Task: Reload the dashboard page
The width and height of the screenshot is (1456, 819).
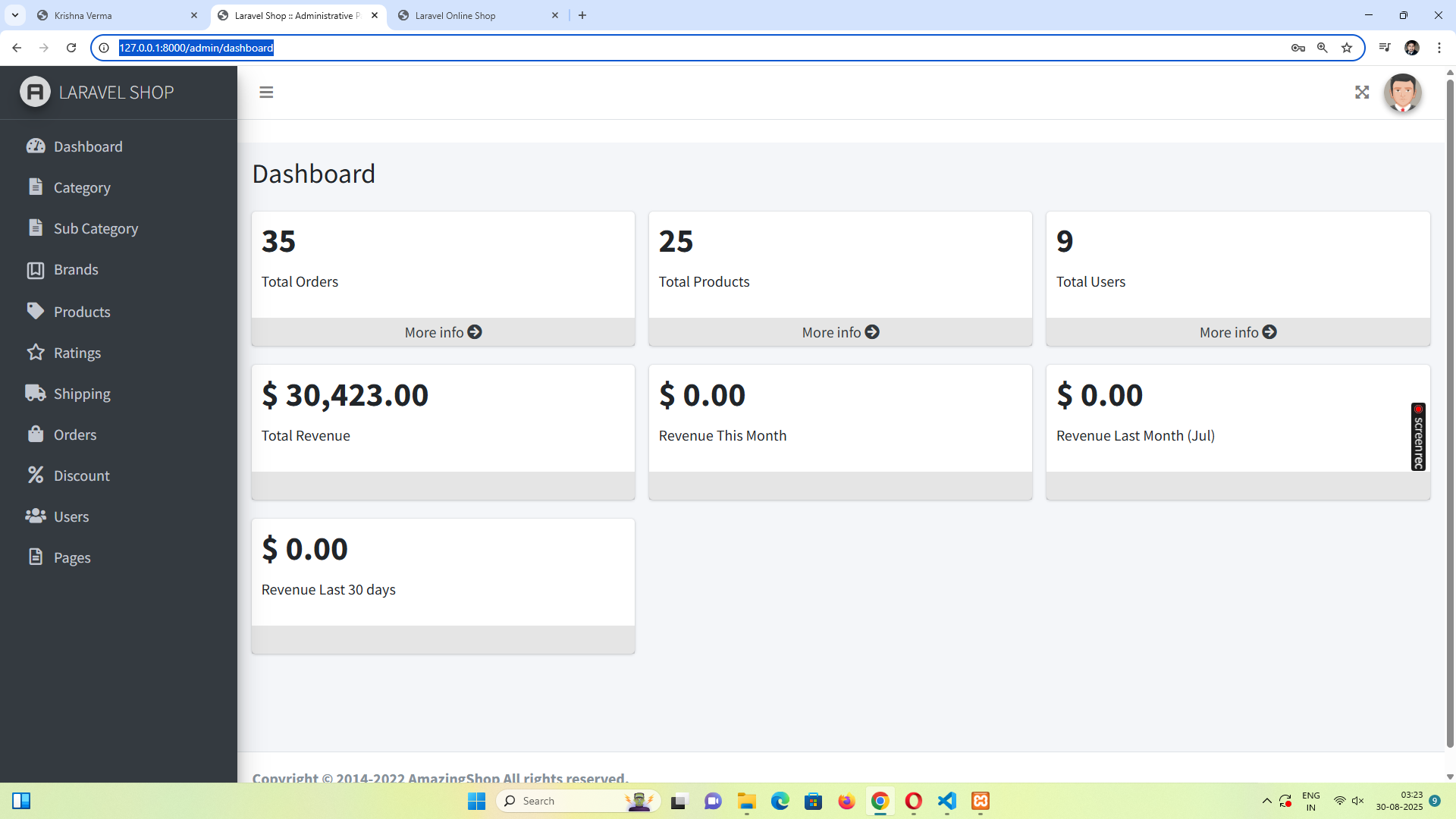Action: pos(71,48)
